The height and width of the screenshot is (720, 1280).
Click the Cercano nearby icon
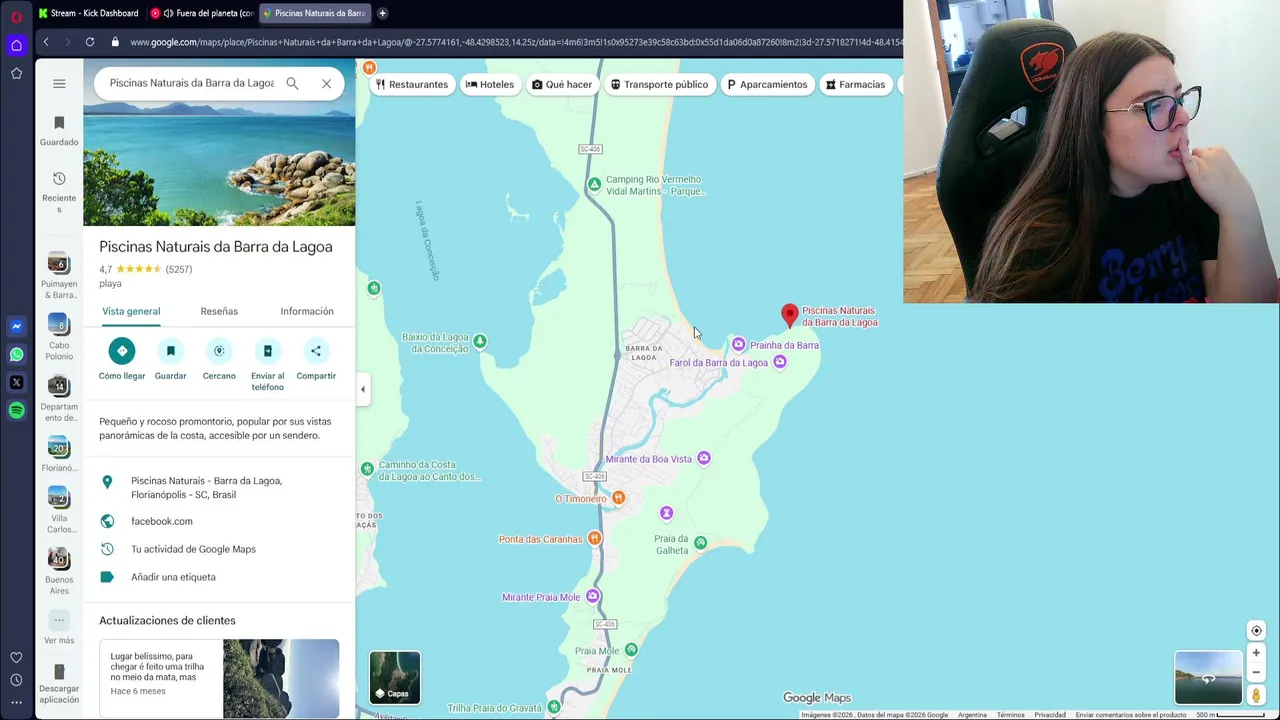click(219, 351)
